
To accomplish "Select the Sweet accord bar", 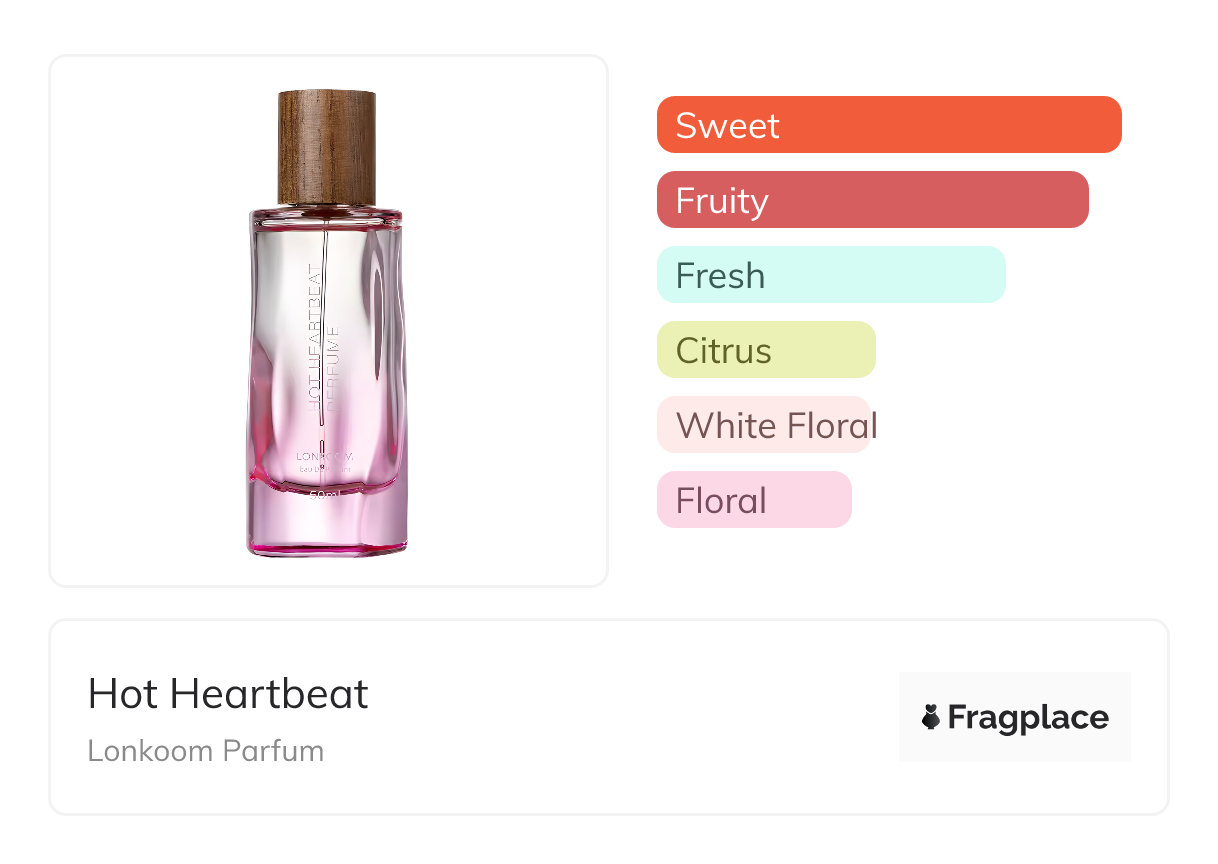I will click(x=888, y=125).
